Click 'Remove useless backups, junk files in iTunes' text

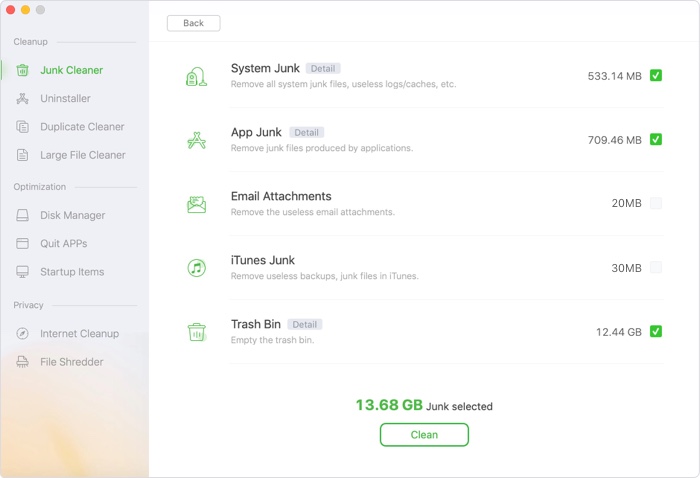click(325, 276)
